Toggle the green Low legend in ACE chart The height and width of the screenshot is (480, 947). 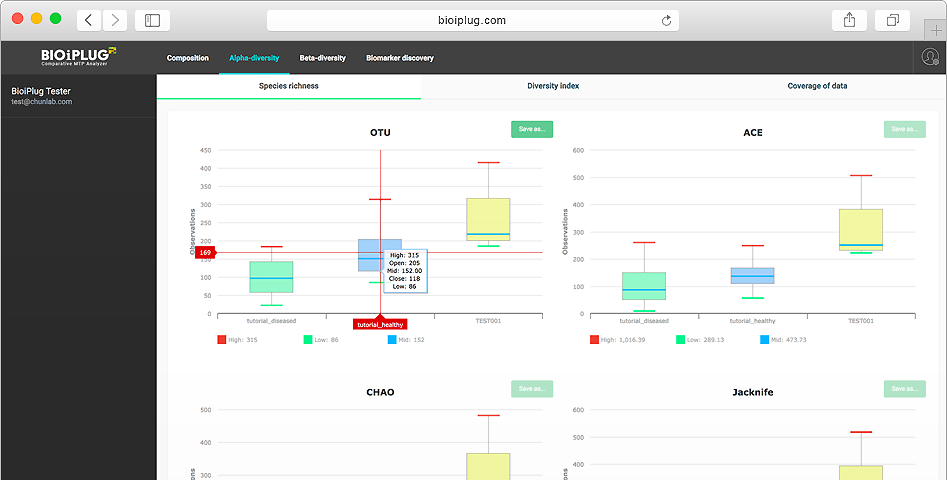tap(681, 340)
